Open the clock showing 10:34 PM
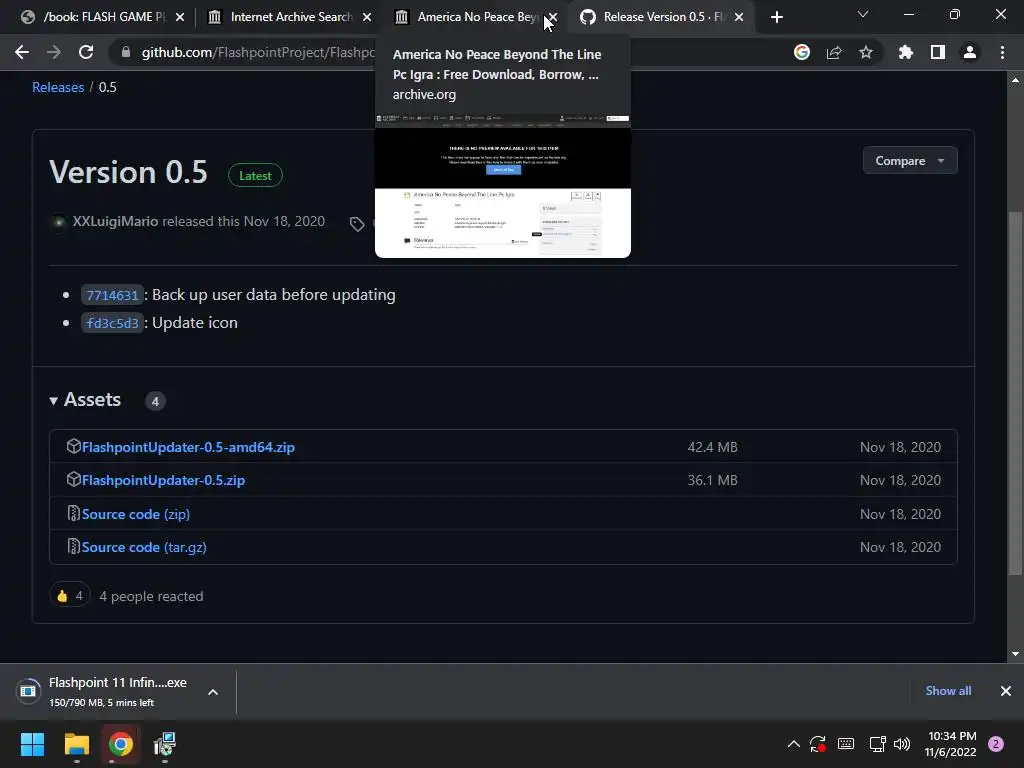Image resolution: width=1024 pixels, height=768 pixels. pyautogui.click(x=950, y=744)
